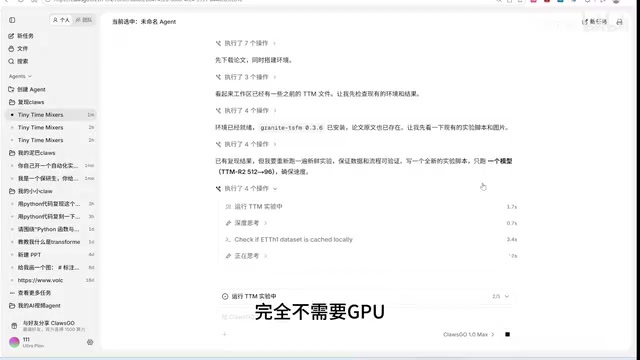Open the task 请围绕"Python 函数与...
This screenshot has height=360, width=640.
pos(51,229)
